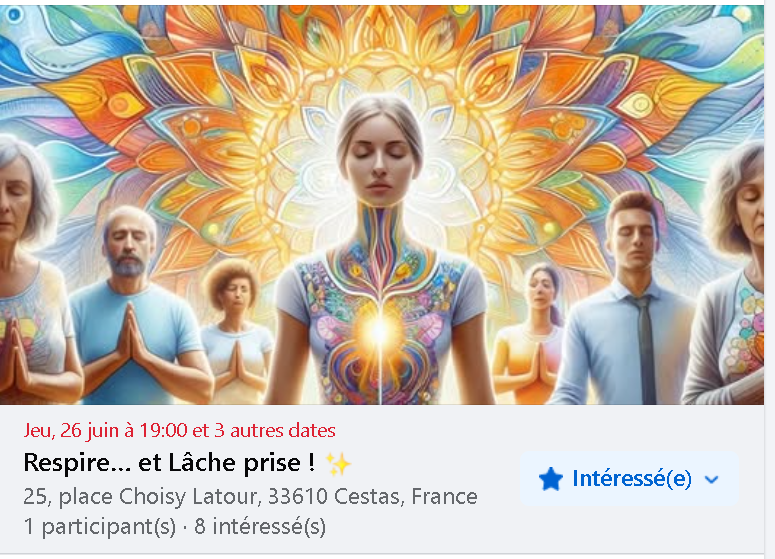Click the blue star icon
The image size is (775, 559).
(x=551, y=479)
